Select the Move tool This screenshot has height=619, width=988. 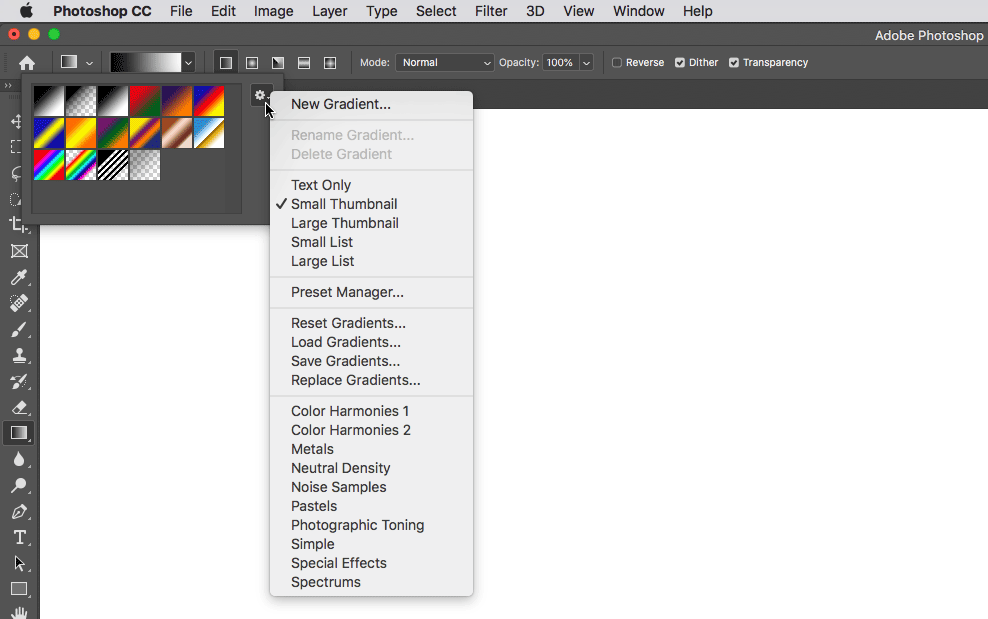[x=18, y=122]
